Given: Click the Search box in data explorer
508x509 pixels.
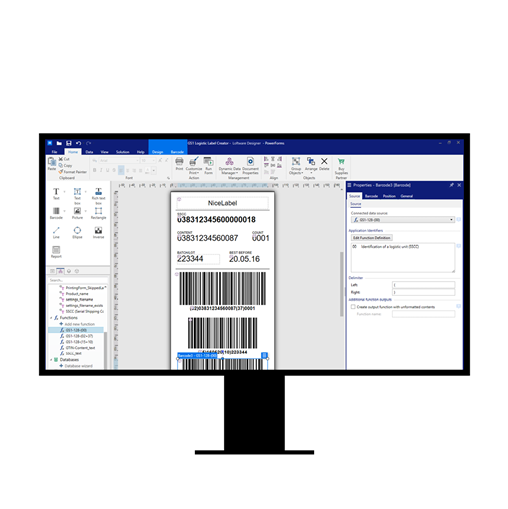Looking at the screenshot, I should (78, 280).
